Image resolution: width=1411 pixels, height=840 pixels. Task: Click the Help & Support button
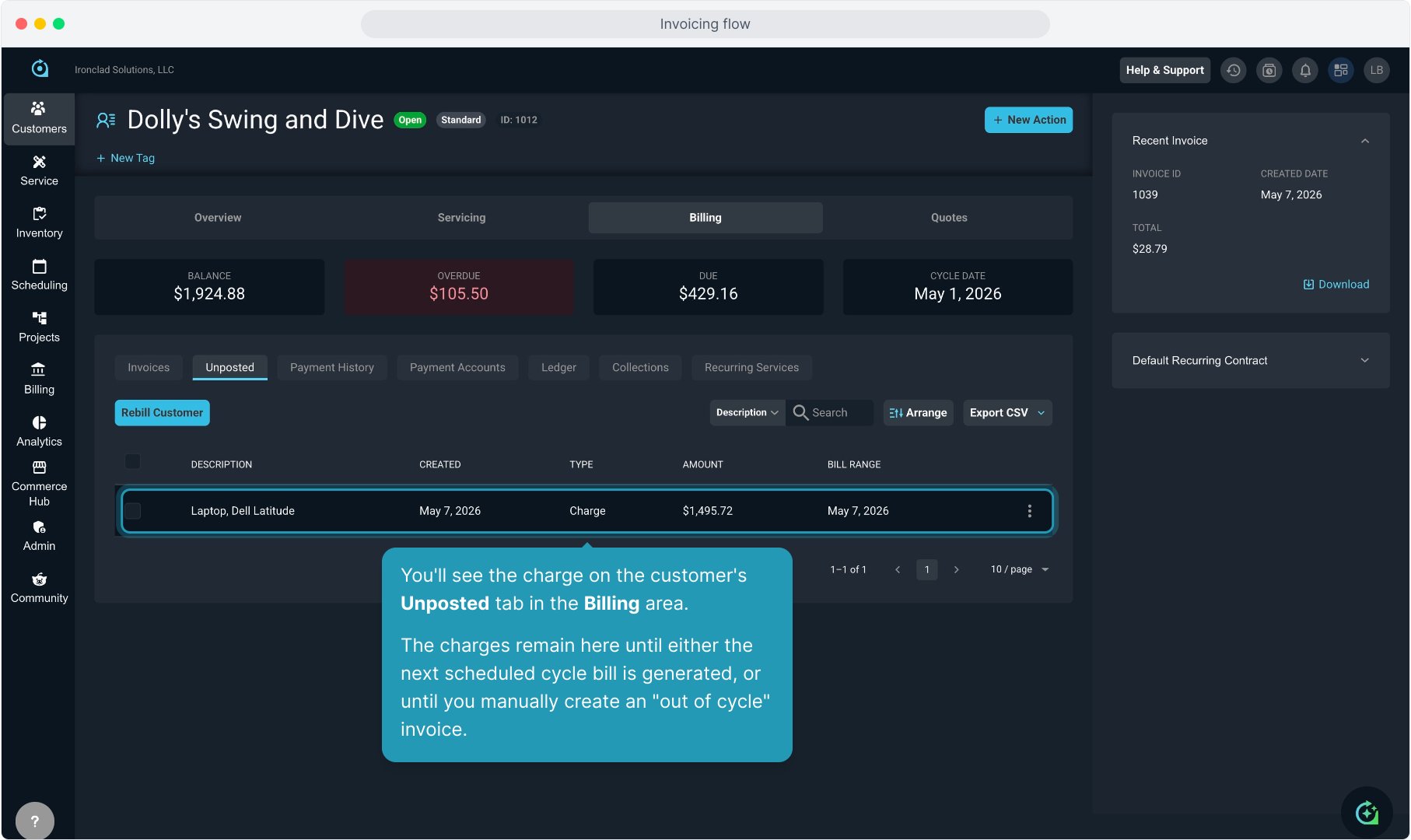click(x=1164, y=70)
